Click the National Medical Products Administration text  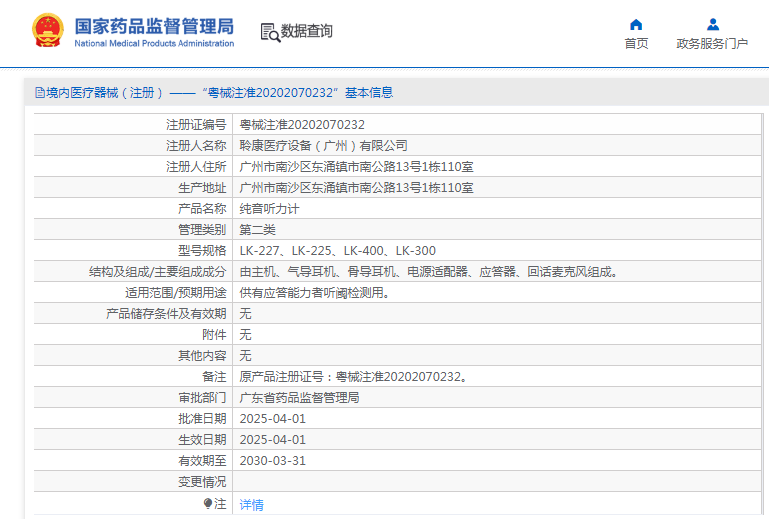pyautogui.click(x=154, y=43)
